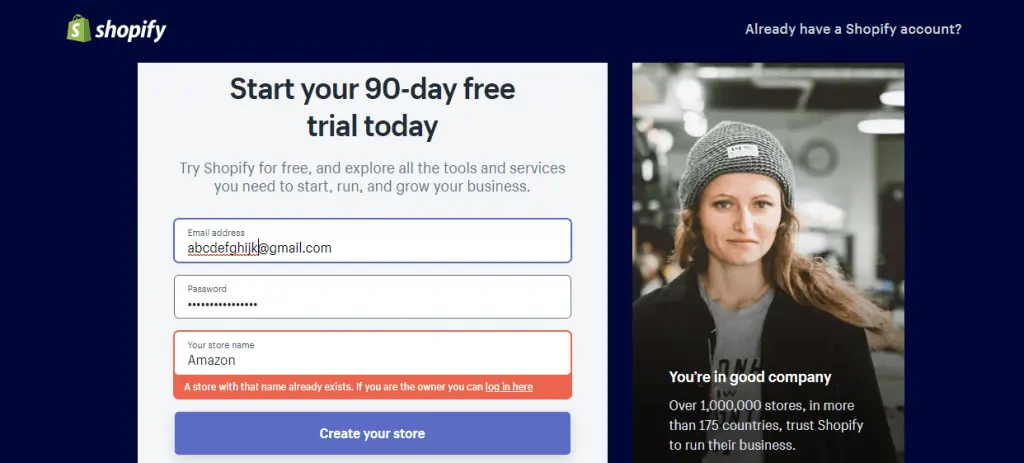Click the red-underlined "abcdefghijk" email text
Screen dimensions: 1024x463
pos(223,248)
